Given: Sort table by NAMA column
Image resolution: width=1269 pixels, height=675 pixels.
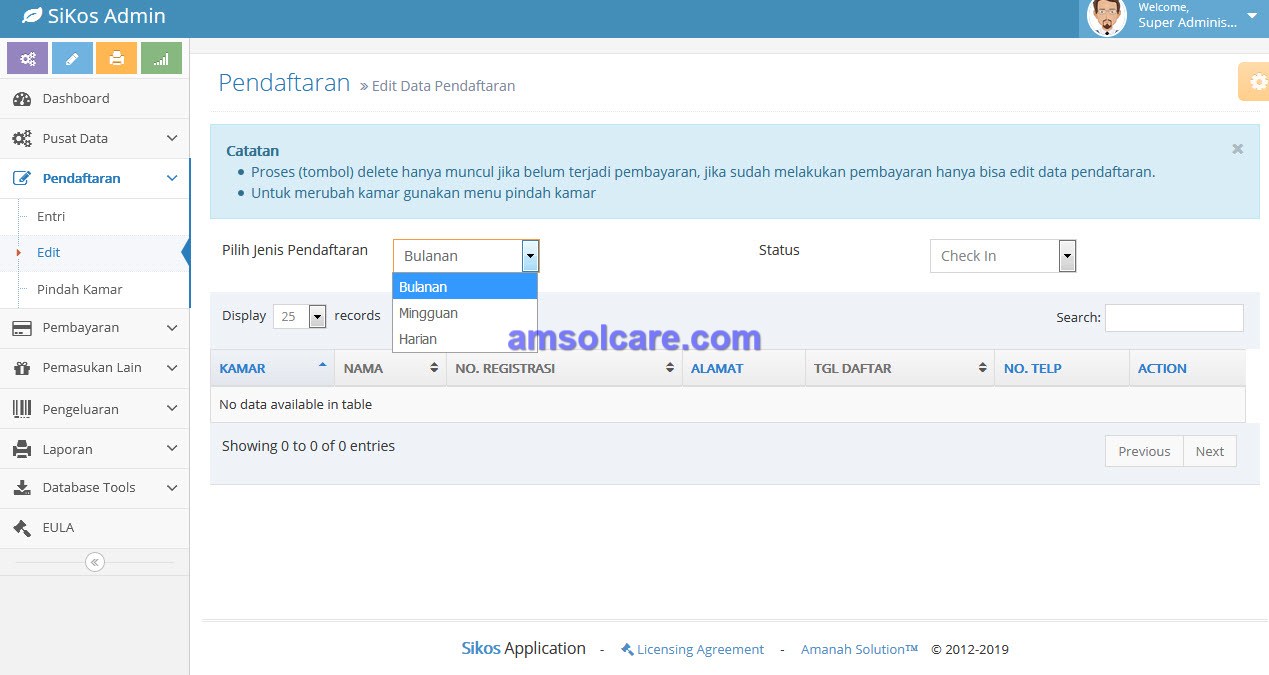Looking at the screenshot, I should 390,368.
